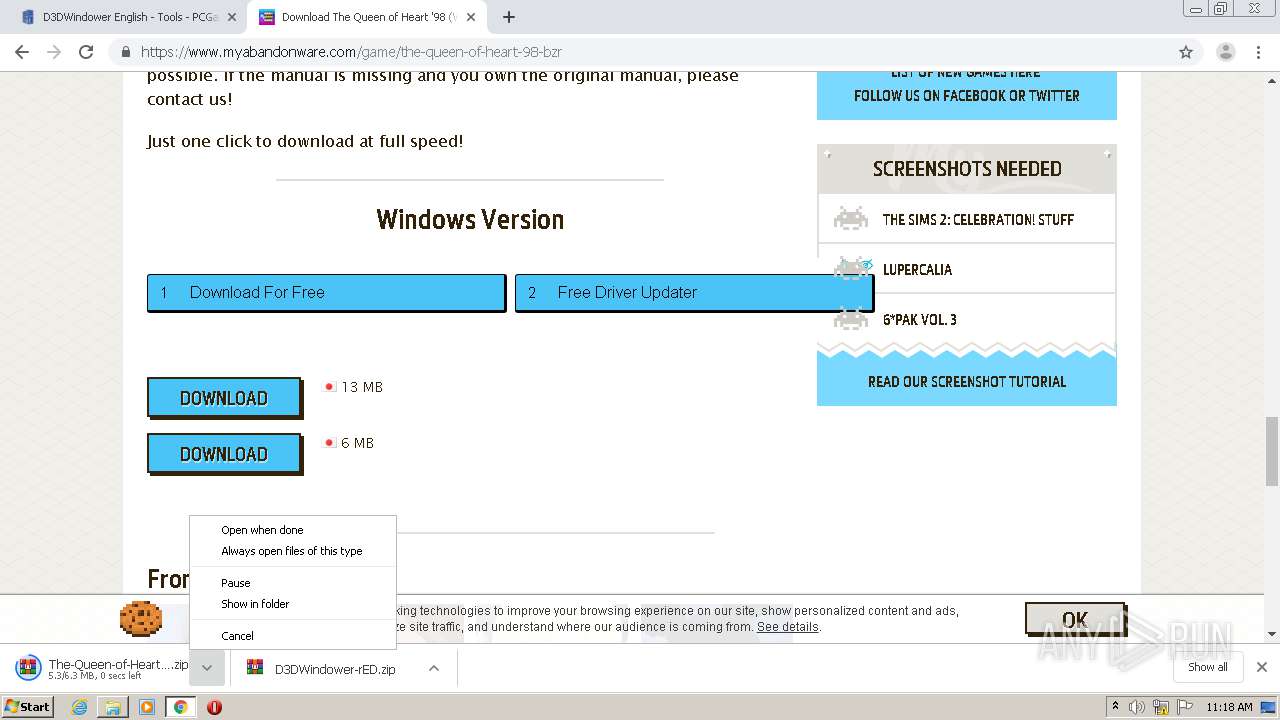
Task: Show hidden system tray icons
Action: click(x=1115, y=707)
